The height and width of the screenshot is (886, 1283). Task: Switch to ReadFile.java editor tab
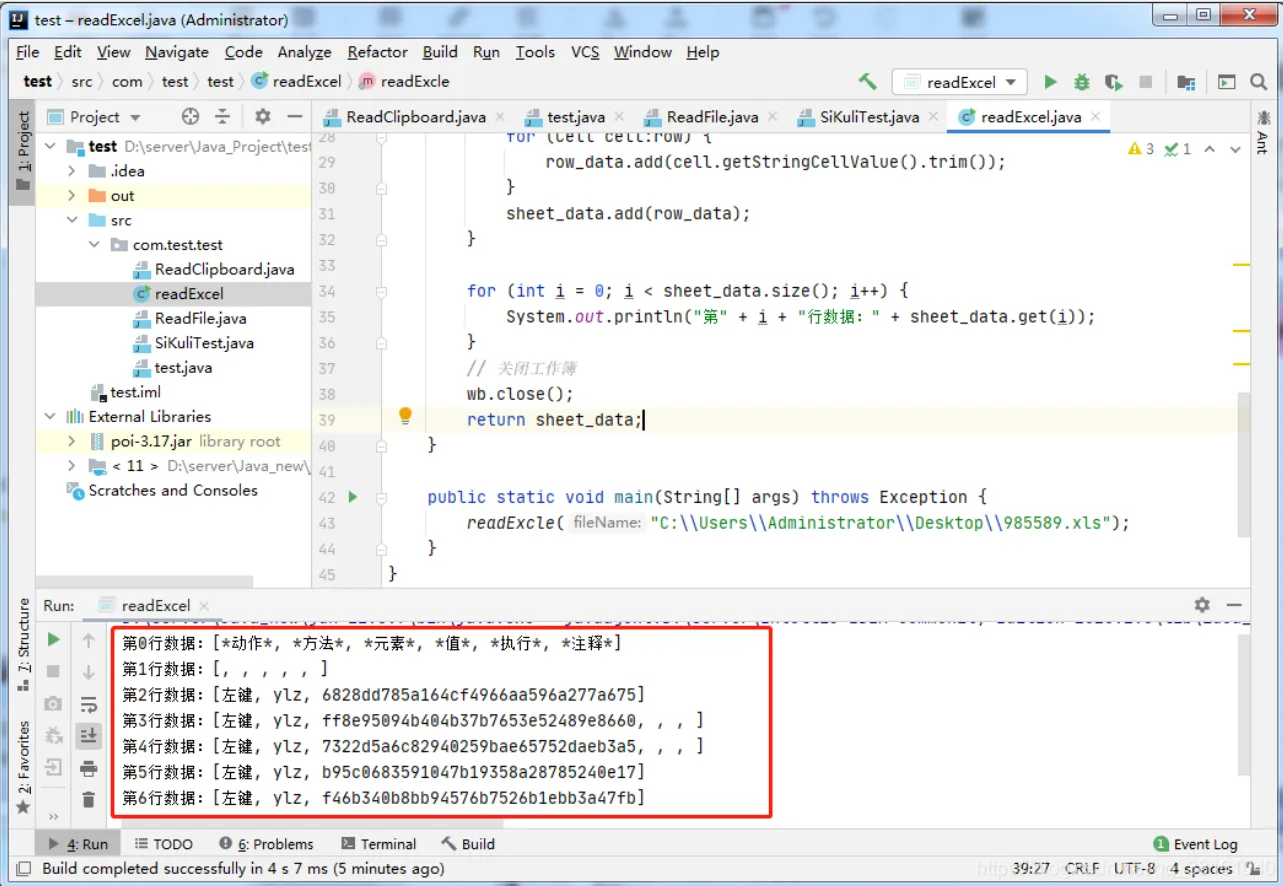point(712,117)
